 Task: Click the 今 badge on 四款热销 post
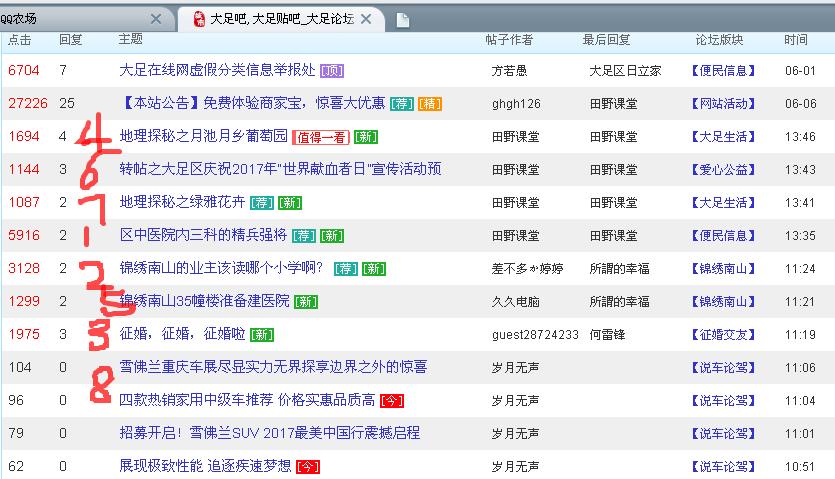(392, 401)
